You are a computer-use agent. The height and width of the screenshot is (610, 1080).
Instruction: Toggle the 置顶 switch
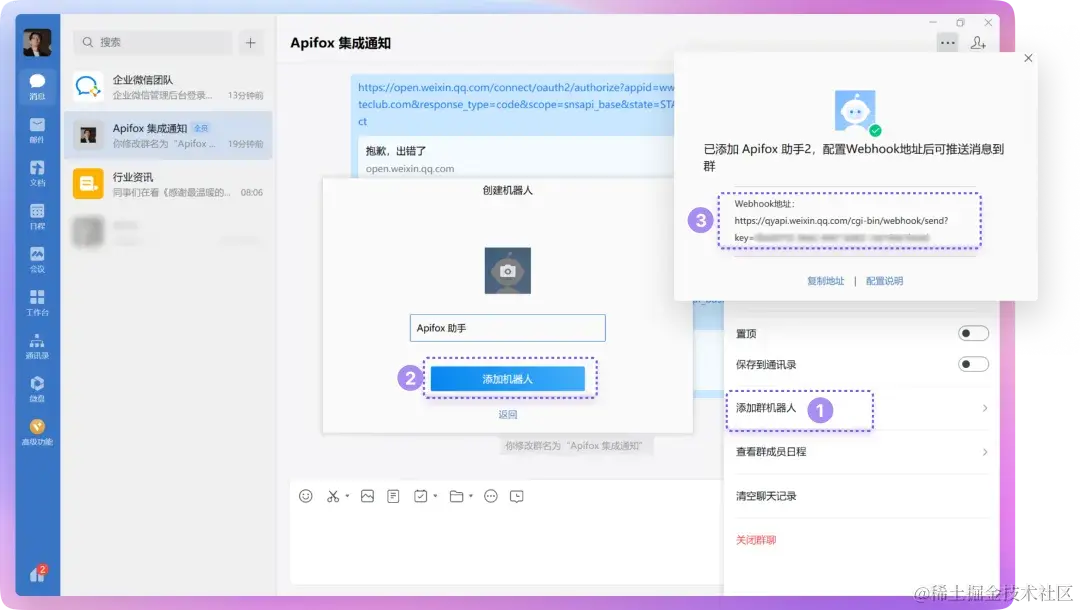973,333
